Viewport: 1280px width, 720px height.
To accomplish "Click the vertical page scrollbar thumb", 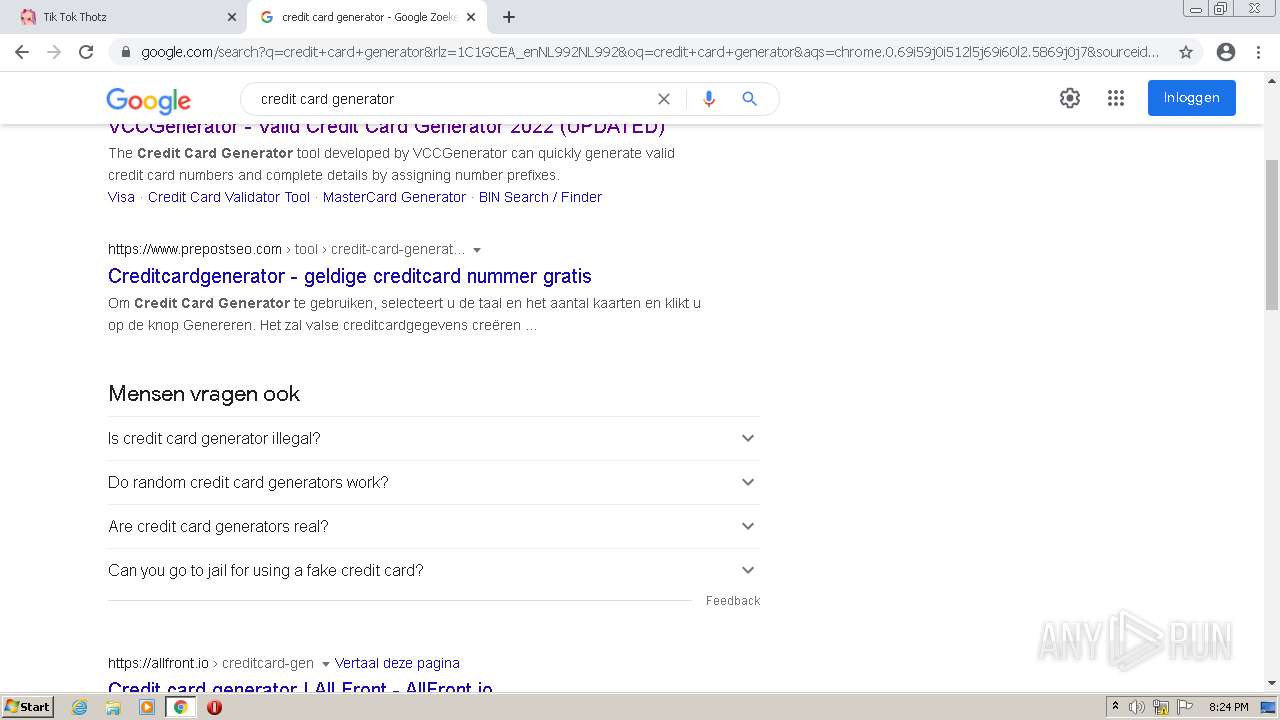I will [1272, 235].
